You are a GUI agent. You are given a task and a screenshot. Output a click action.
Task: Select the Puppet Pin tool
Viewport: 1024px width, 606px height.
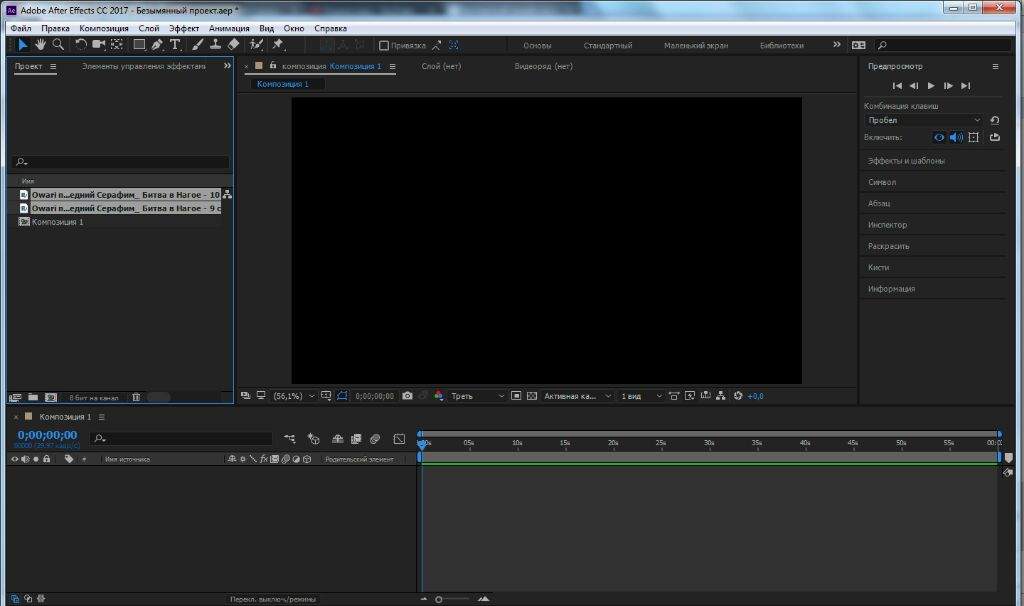pyautogui.click(x=278, y=44)
